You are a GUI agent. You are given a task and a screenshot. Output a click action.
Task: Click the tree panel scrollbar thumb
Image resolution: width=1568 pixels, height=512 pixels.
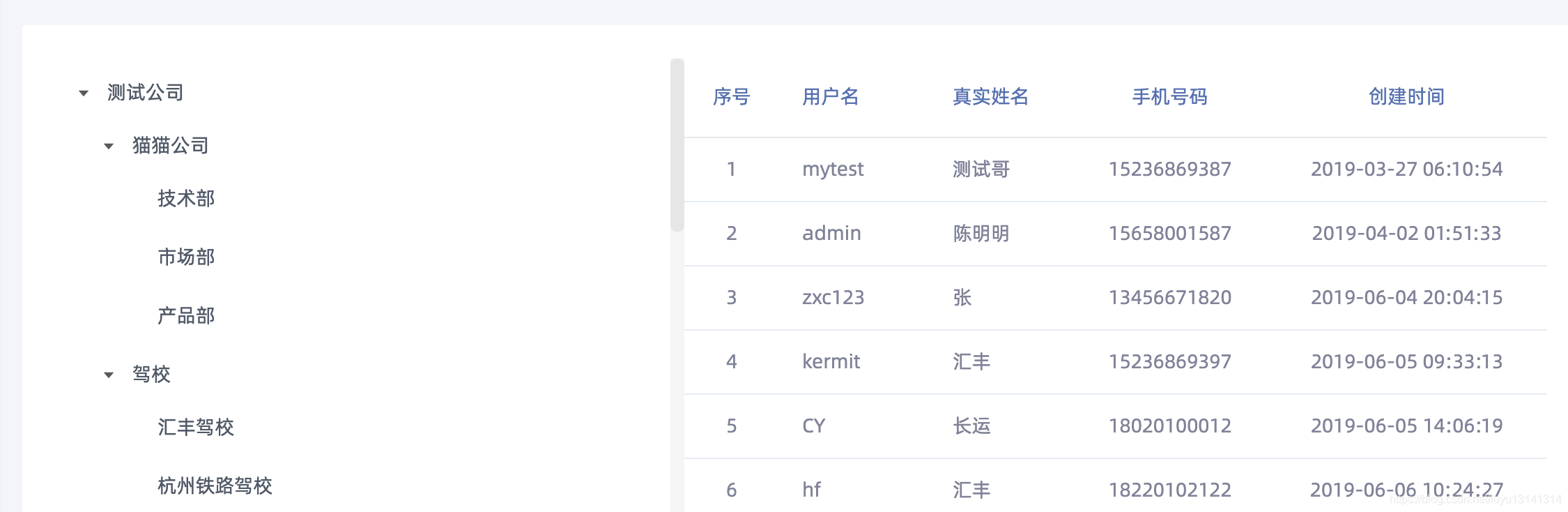click(677, 145)
